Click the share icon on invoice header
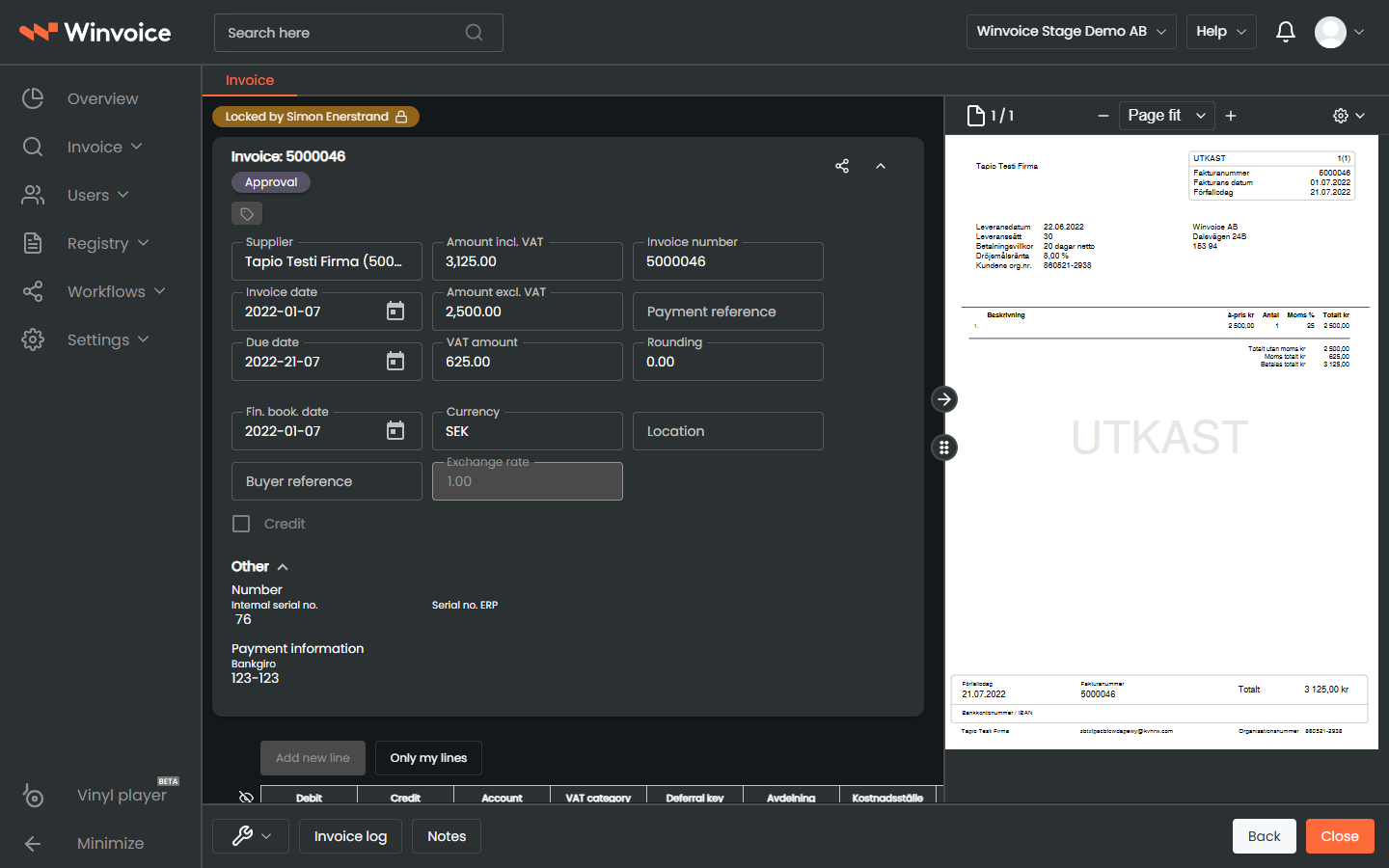The width and height of the screenshot is (1389, 868). click(842, 166)
